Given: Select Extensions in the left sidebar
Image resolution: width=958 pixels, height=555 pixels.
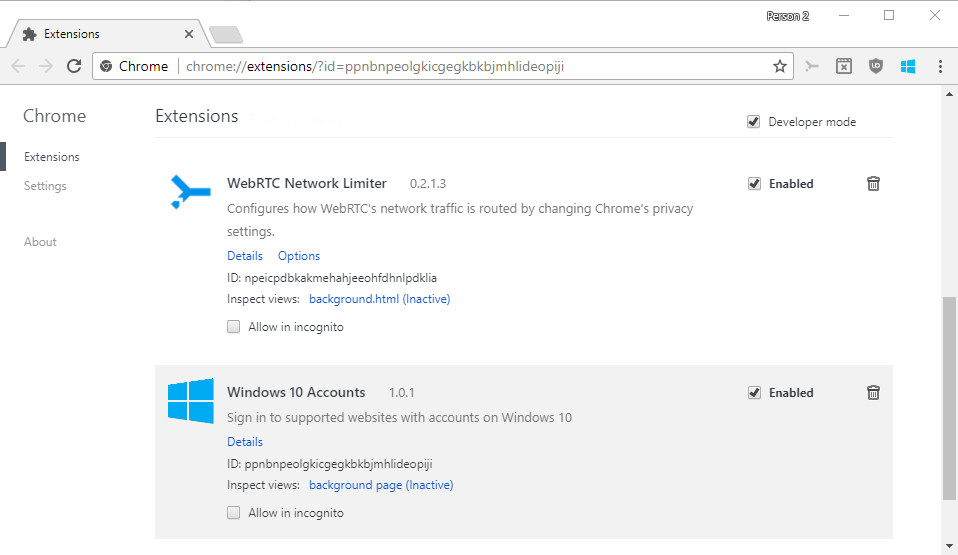Looking at the screenshot, I should click(52, 156).
